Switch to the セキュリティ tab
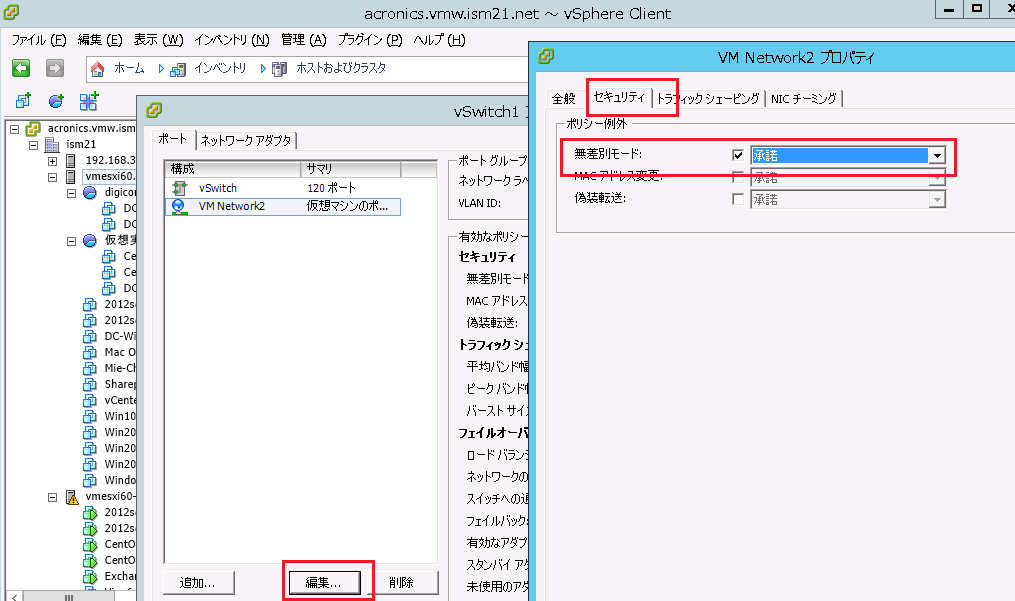 619,97
